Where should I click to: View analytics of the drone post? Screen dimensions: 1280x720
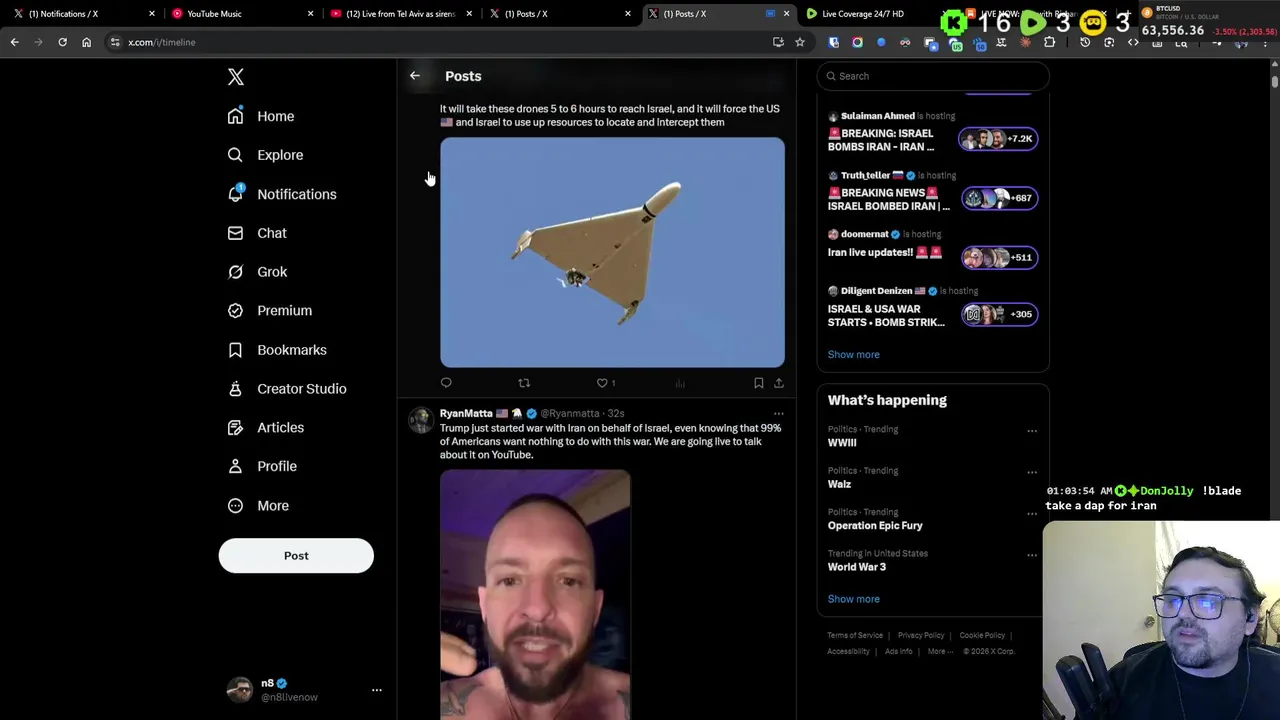pos(680,383)
